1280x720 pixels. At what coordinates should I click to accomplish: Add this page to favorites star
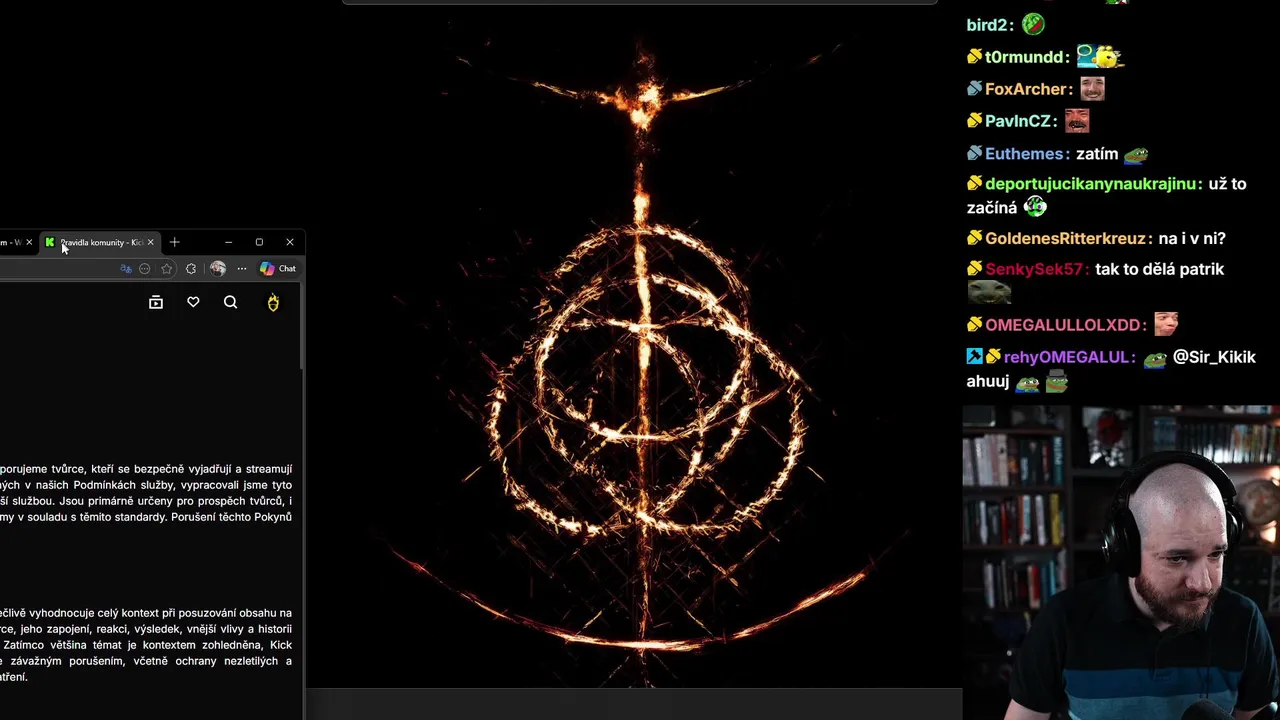click(166, 268)
